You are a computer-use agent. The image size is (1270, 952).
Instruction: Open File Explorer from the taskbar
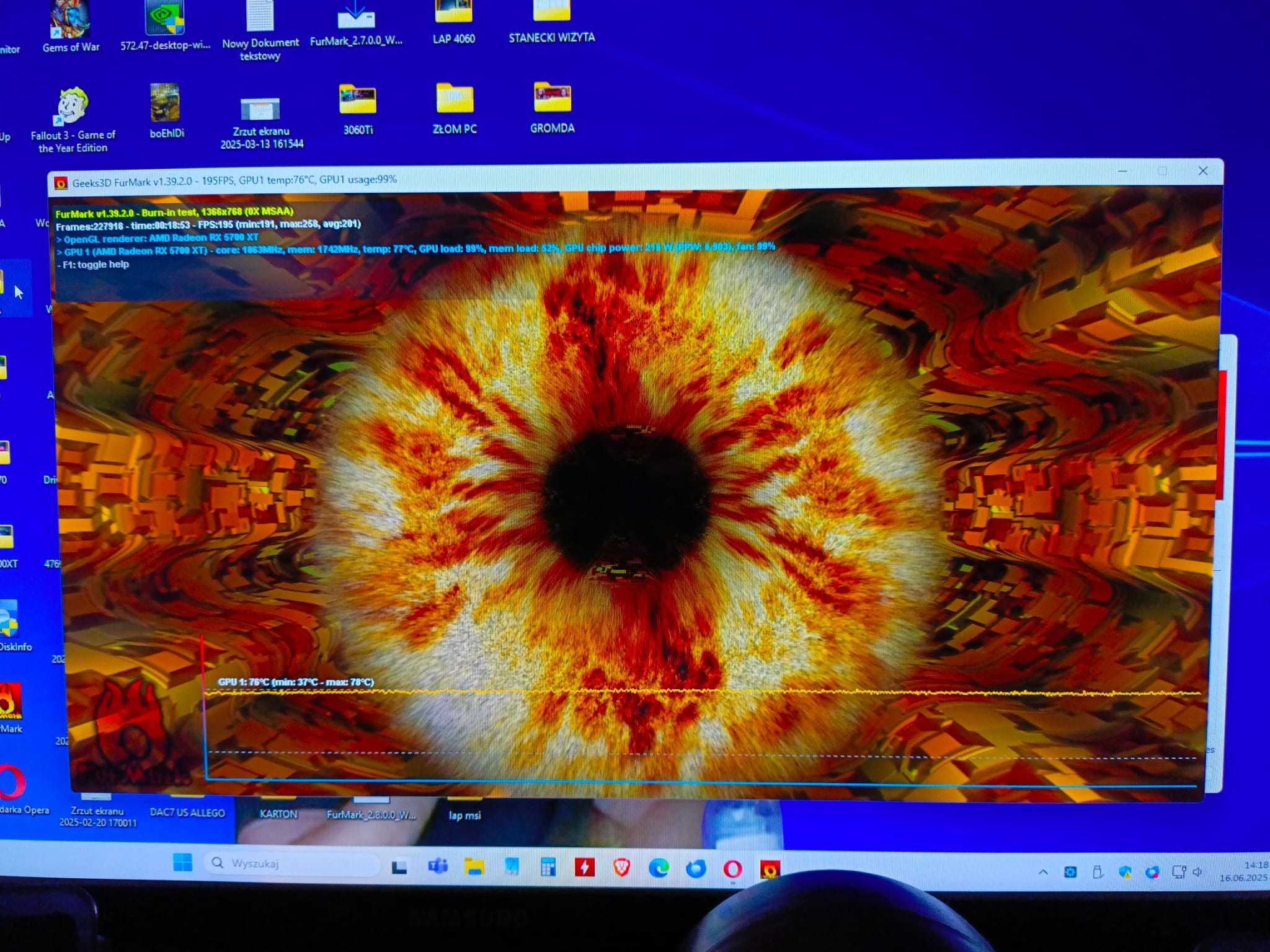pos(474,867)
